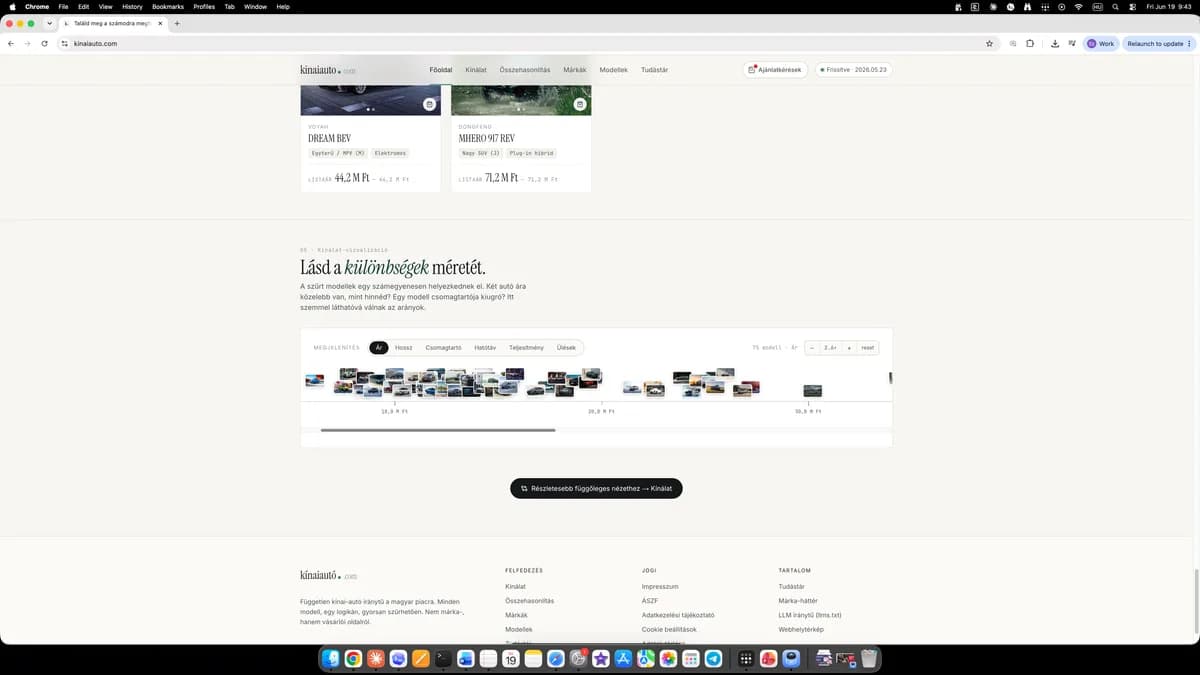Decrease zoom with the minus button
Image resolution: width=1200 pixels, height=675 pixels.
pos(812,348)
